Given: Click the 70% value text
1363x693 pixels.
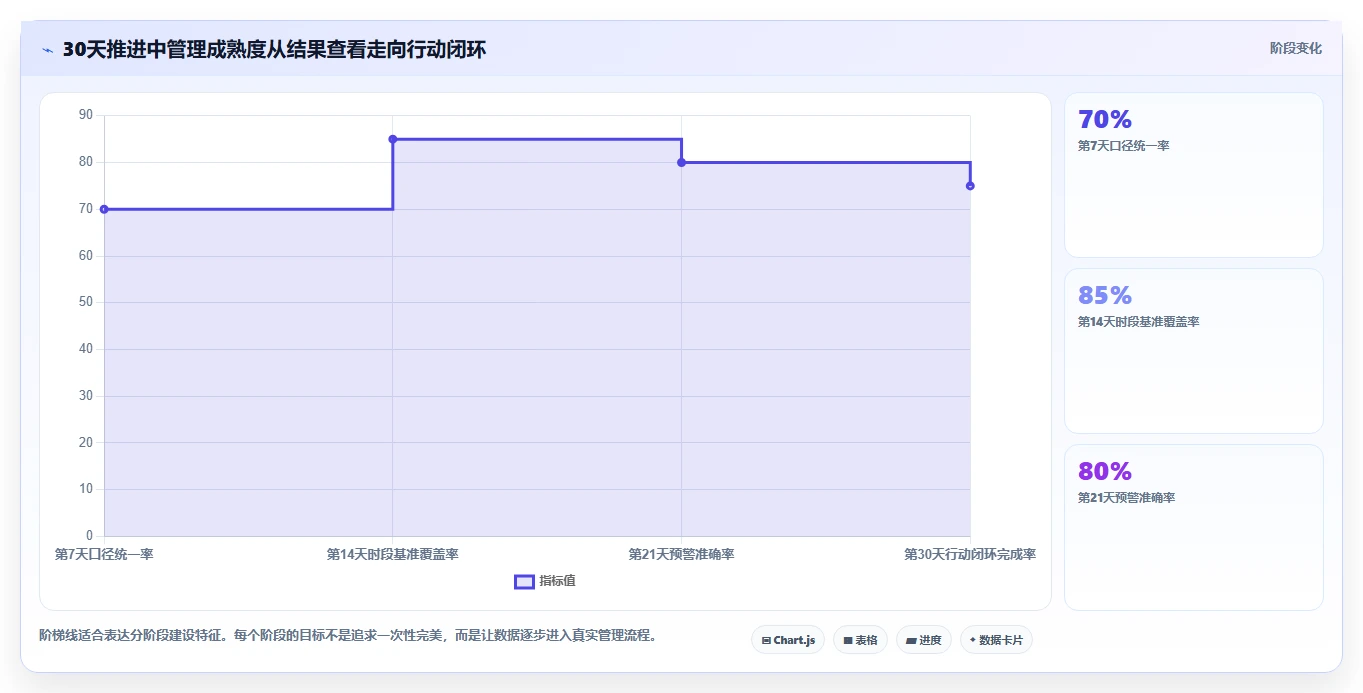Looking at the screenshot, I should click(1105, 120).
